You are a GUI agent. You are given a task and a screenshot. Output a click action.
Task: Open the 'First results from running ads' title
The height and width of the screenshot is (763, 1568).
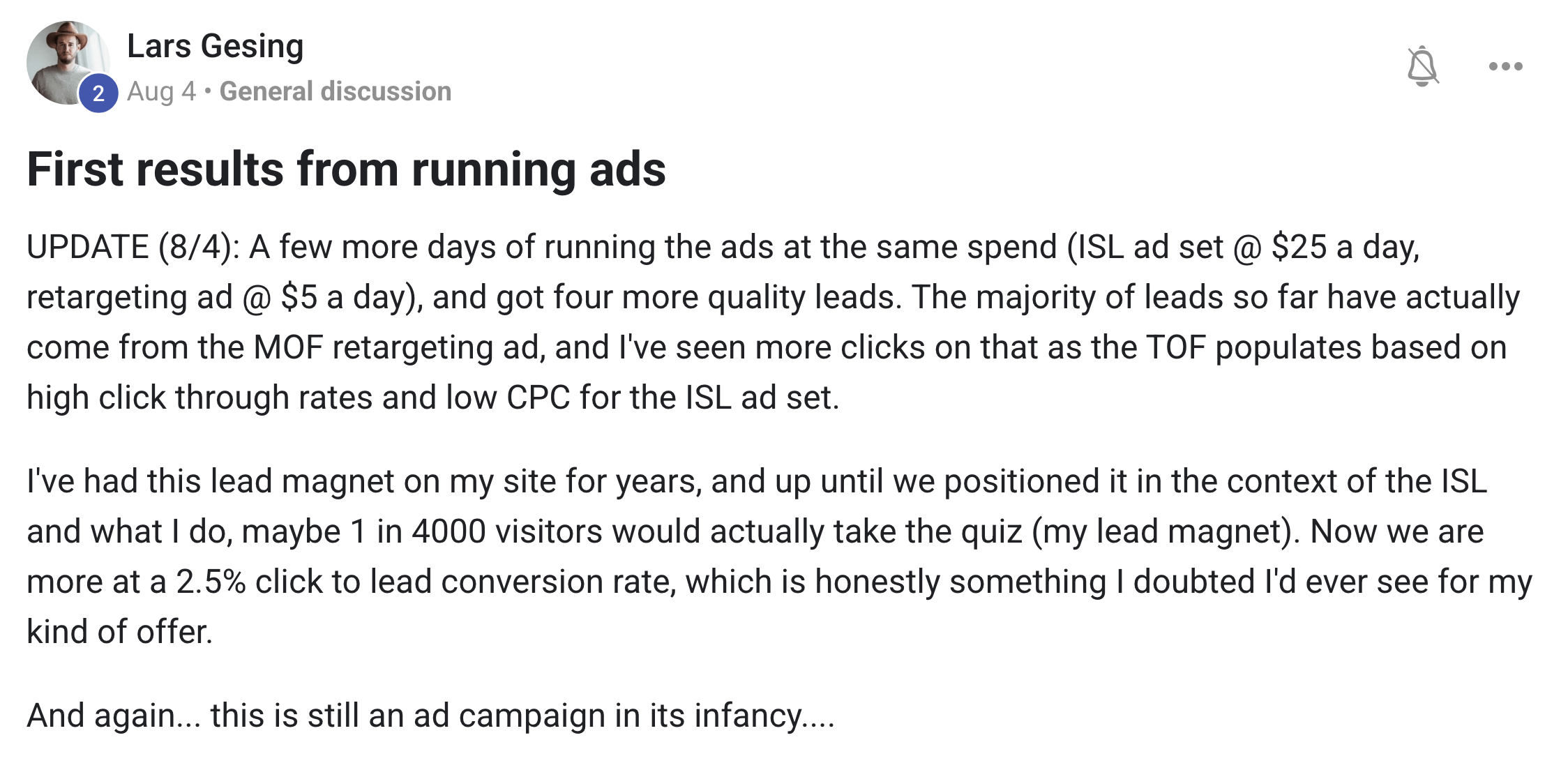[x=346, y=169]
